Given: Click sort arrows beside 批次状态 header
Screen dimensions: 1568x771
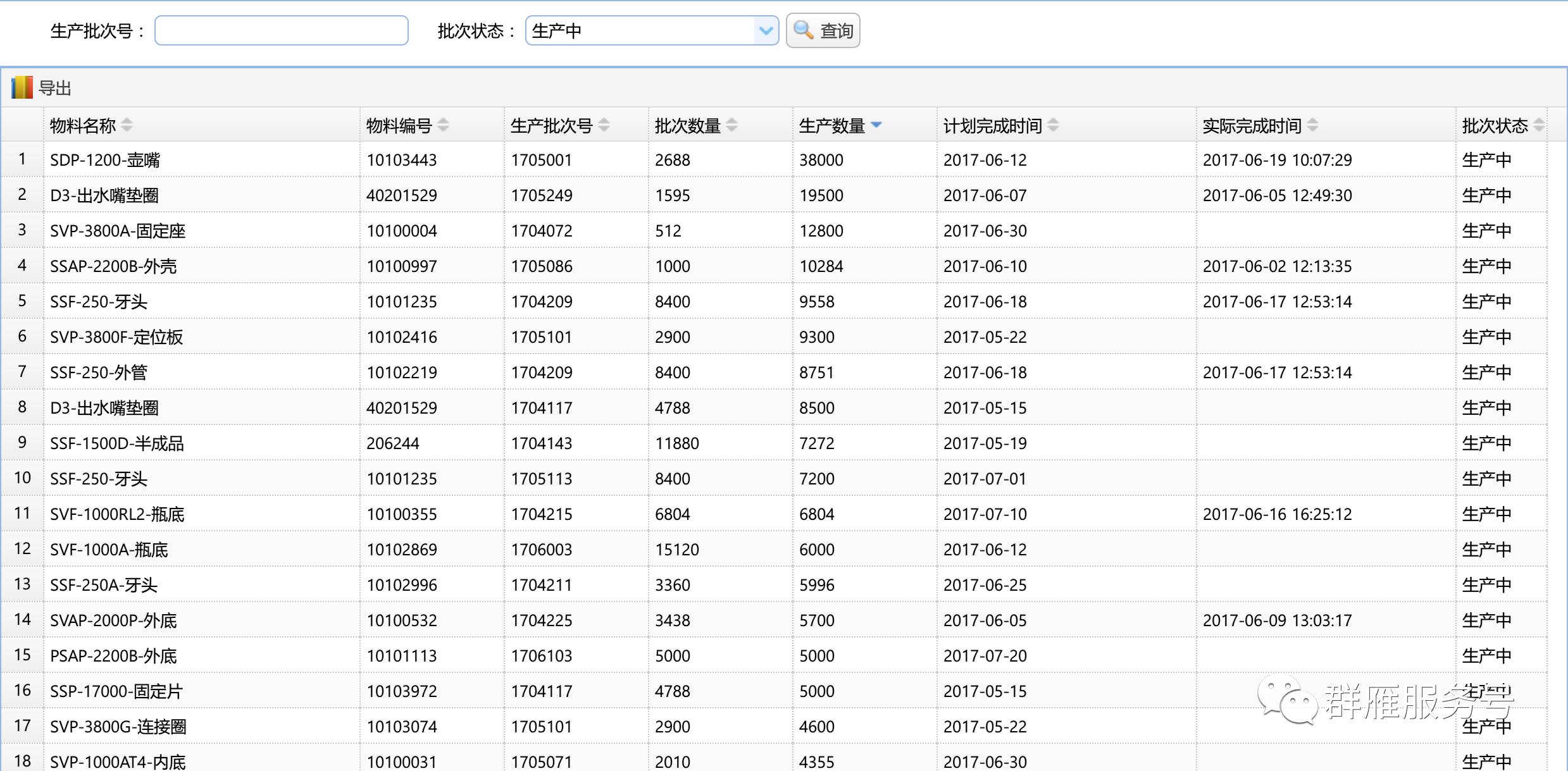Looking at the screenshot, I should (1539, 125).
